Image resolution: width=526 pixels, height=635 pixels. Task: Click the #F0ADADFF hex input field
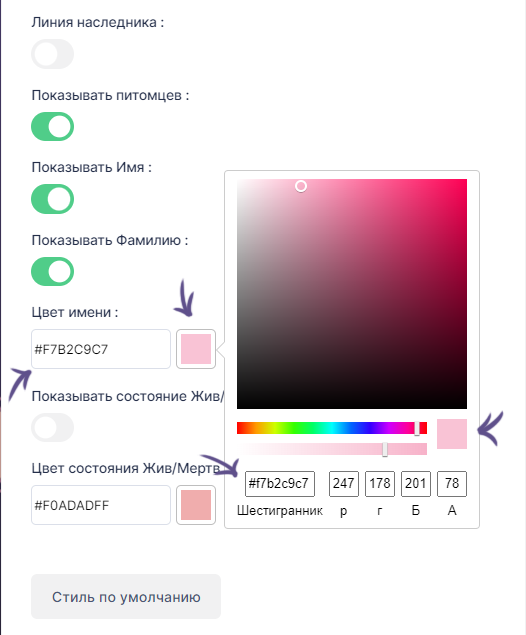(x=101, y=505)
